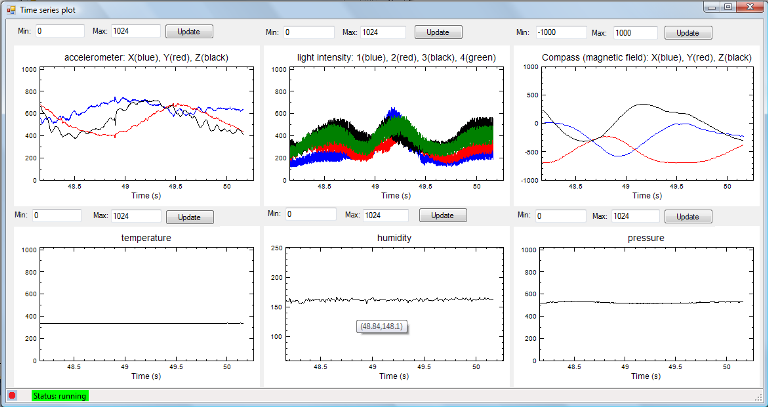Focus the Max field above the temperature plot

pyautogui.click(x=135, y=215)
